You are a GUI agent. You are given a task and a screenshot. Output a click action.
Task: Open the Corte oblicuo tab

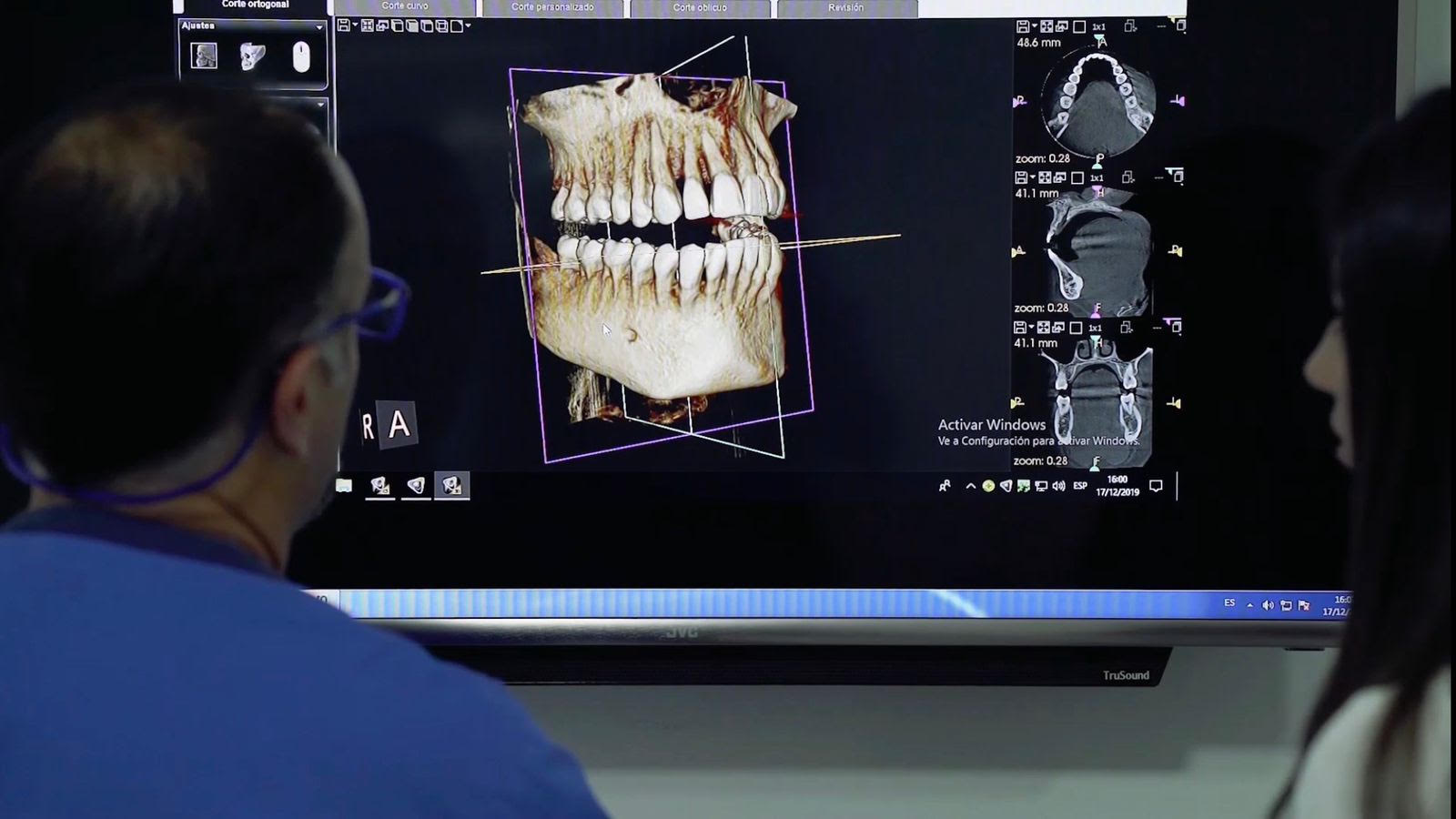click(x=699, y=8)
